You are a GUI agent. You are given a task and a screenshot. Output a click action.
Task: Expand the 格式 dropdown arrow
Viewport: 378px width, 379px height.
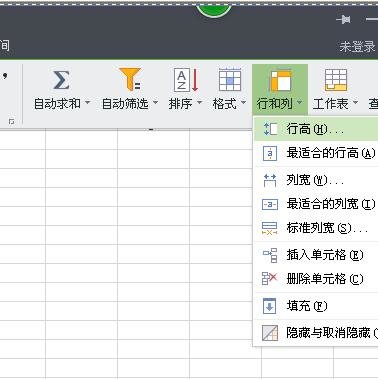click(243, 103)
